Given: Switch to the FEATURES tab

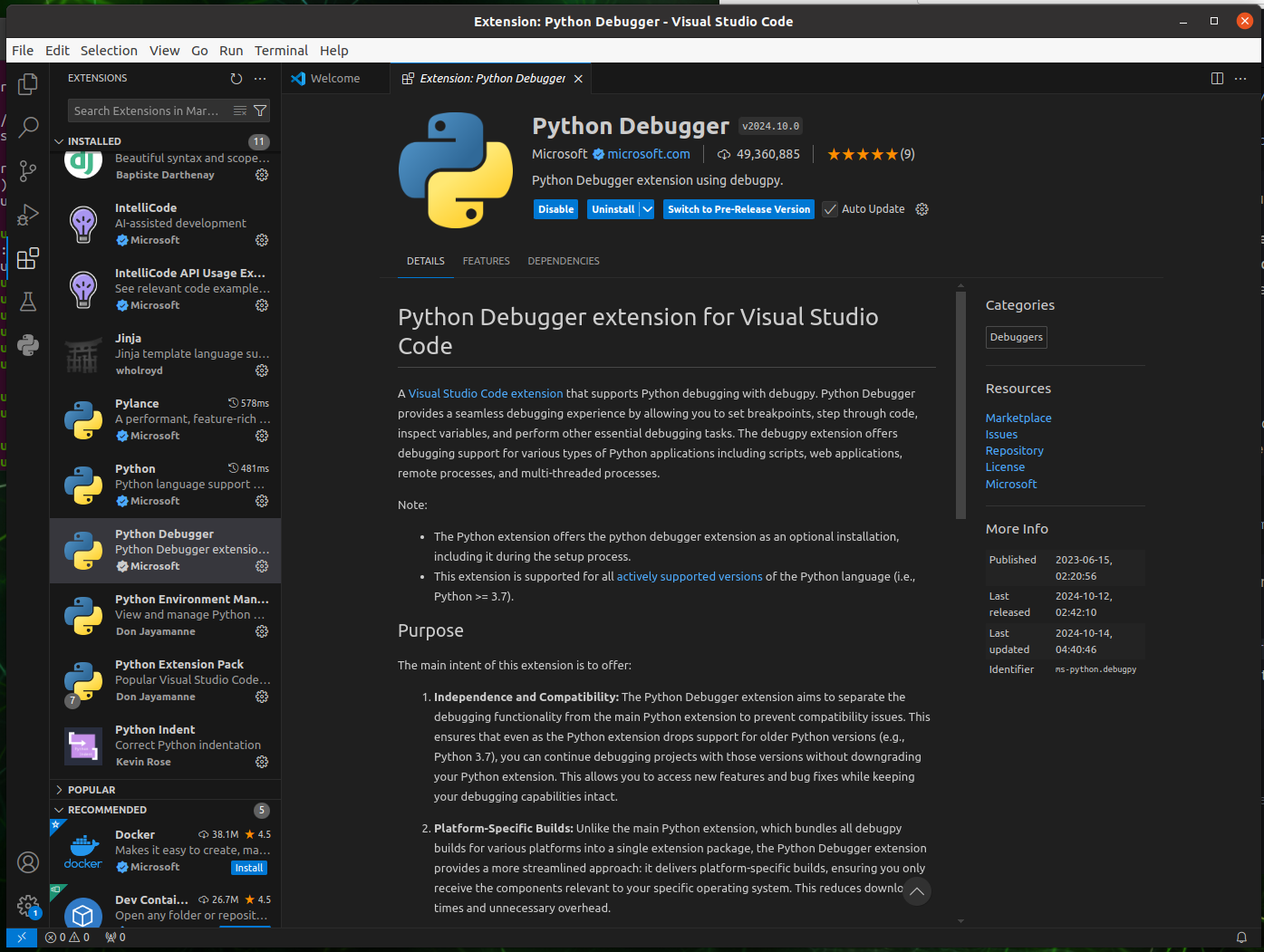Looking at the screenshot, I should pyautogui.click(x=486, y=261).
